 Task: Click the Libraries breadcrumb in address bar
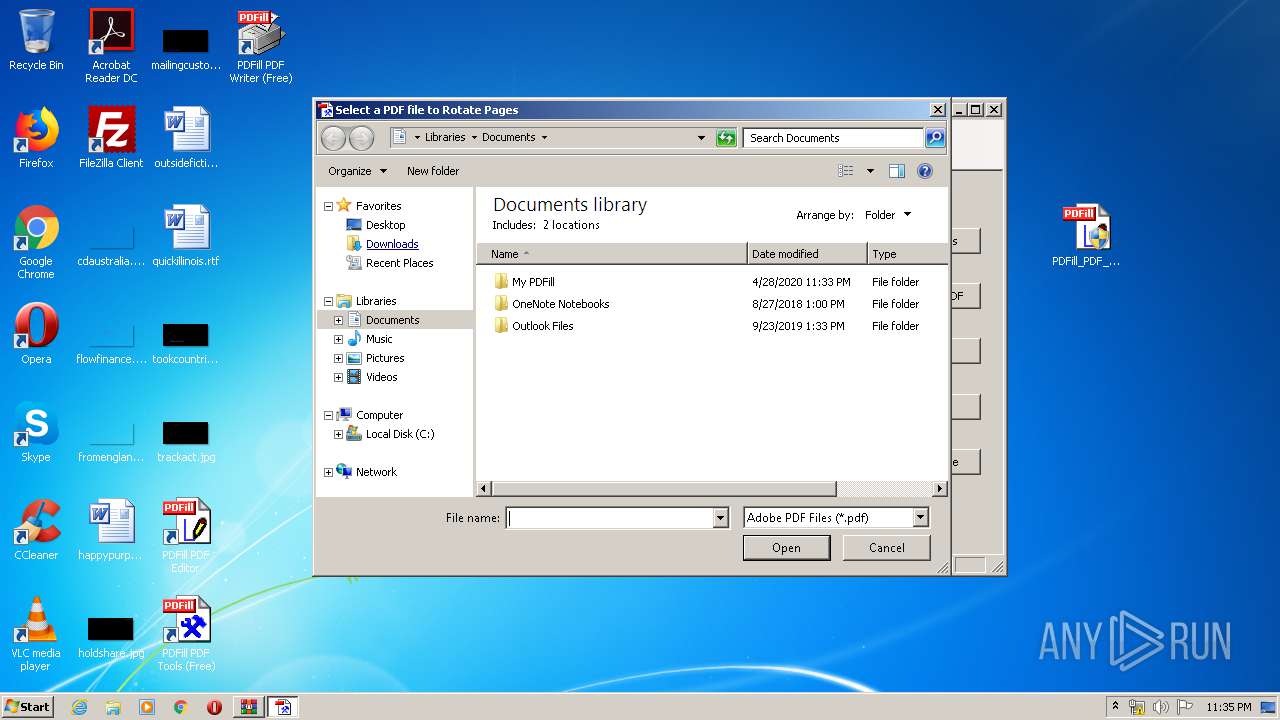coord(445,137)
